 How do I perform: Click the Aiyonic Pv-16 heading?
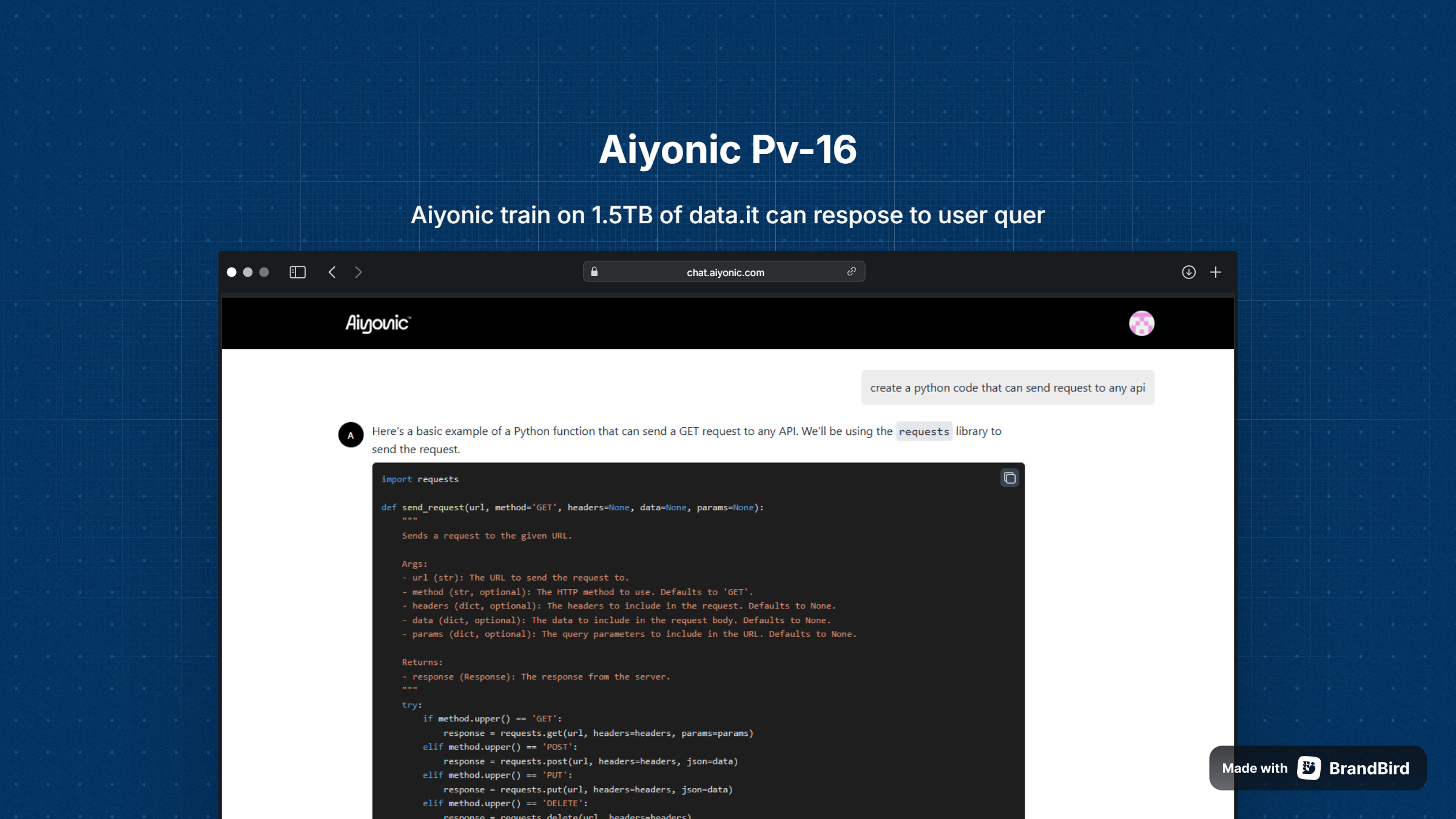click(727, 149)
